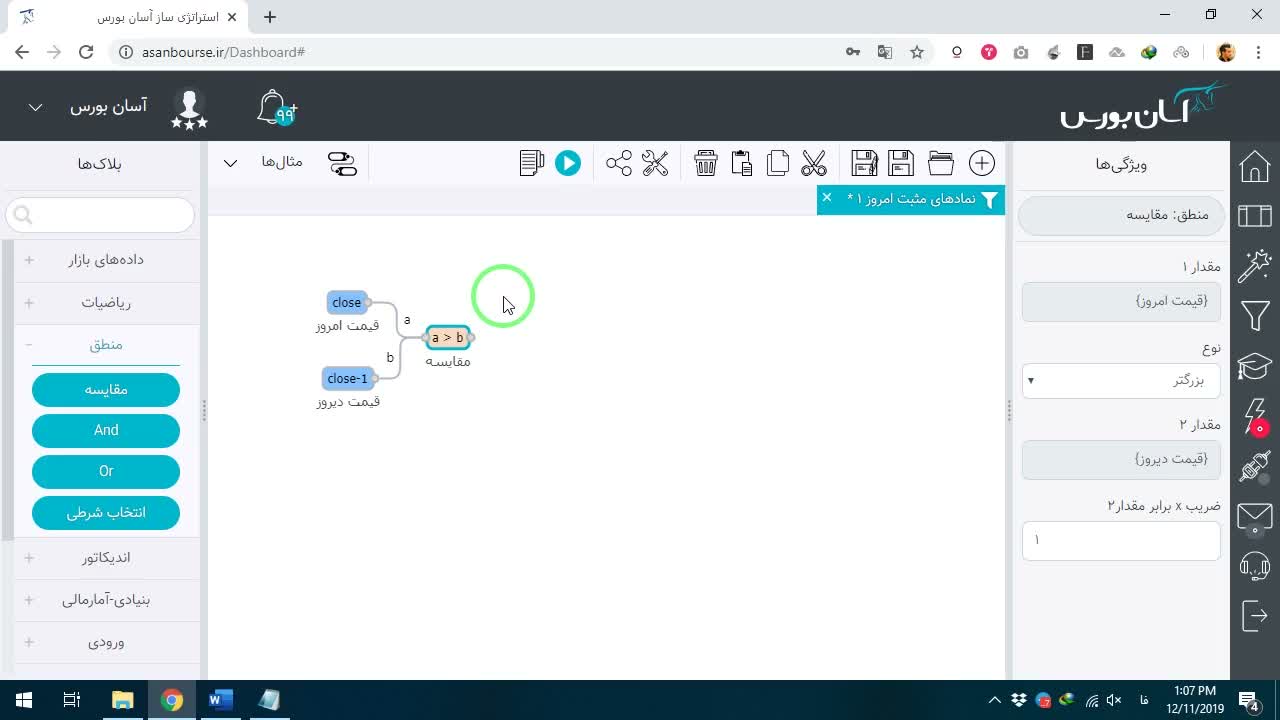Open the magic wand icon in sidebar
The image size is (1280, 720).
click(x=1255, y=266)
